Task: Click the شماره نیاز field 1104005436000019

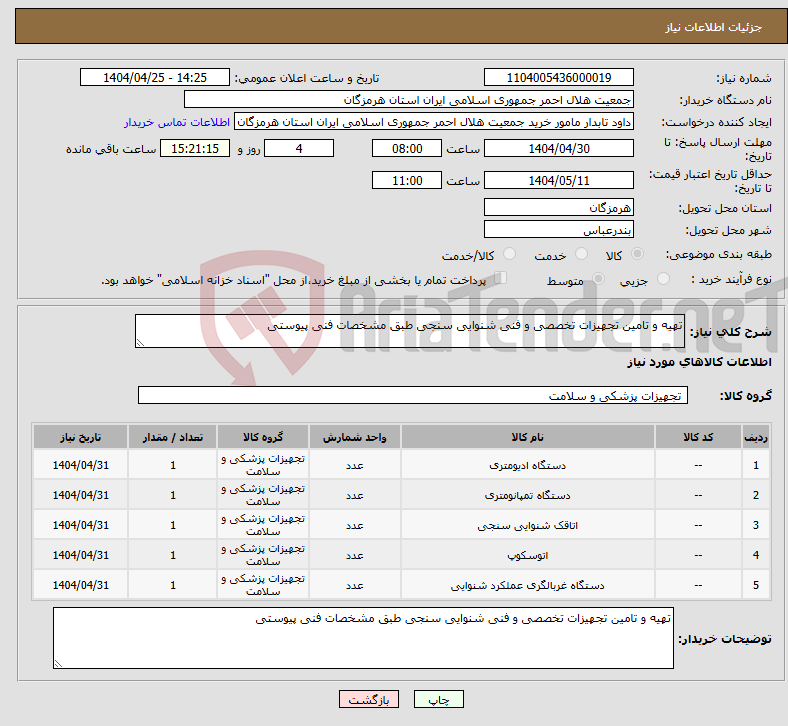Action: click(558, 77)
